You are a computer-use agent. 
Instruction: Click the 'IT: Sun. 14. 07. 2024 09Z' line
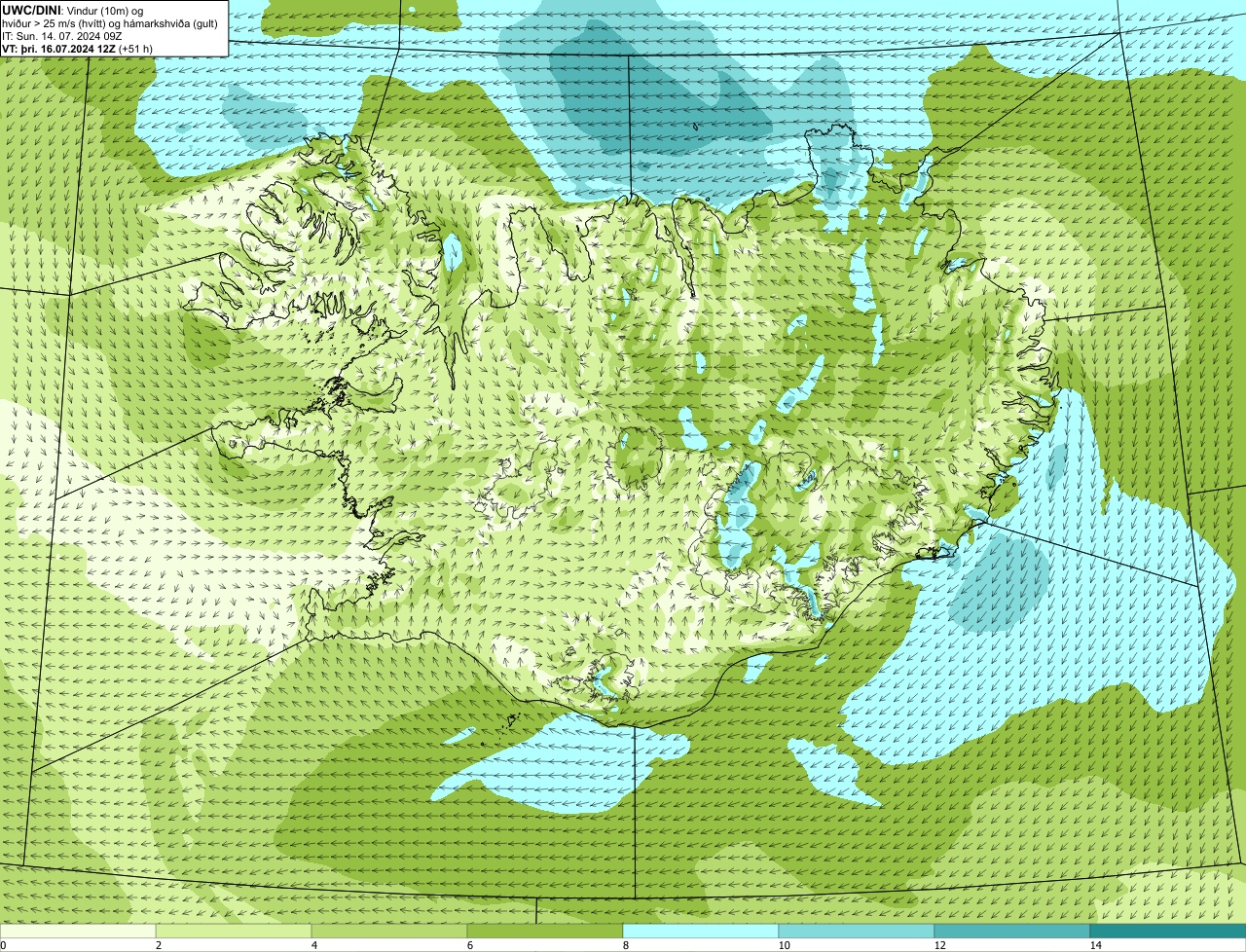(x=62, y=35)
